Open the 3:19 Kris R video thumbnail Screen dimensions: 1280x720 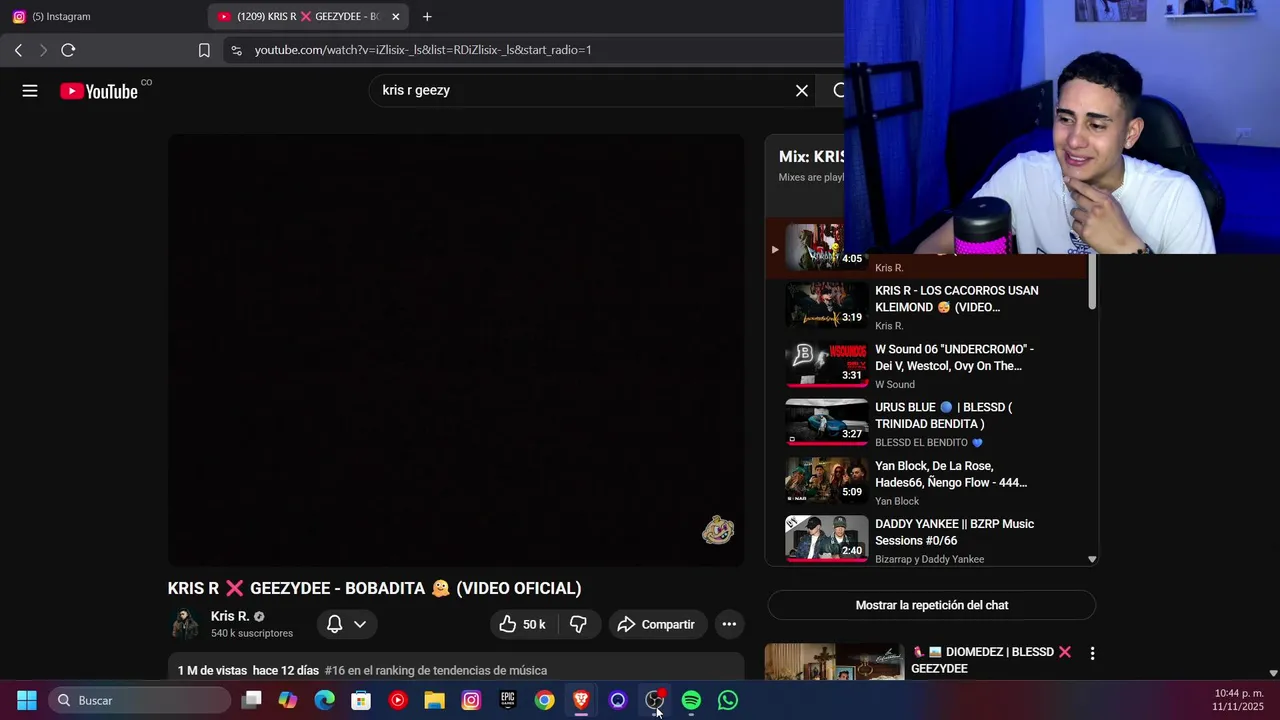(x=826, y=305)
